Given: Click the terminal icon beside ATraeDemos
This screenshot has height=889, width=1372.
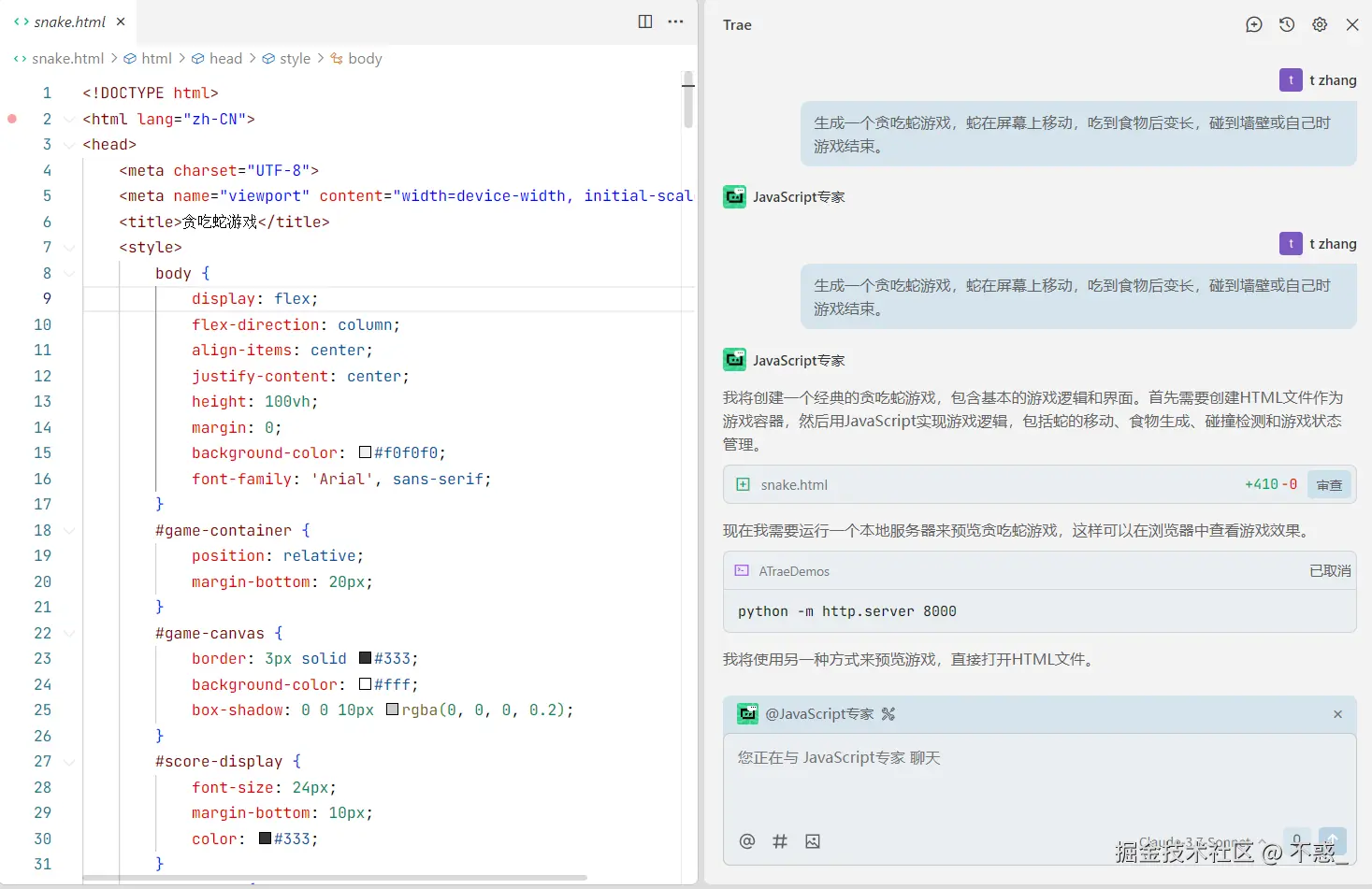Looking at the screenshot, I should [x=742, y=570].
